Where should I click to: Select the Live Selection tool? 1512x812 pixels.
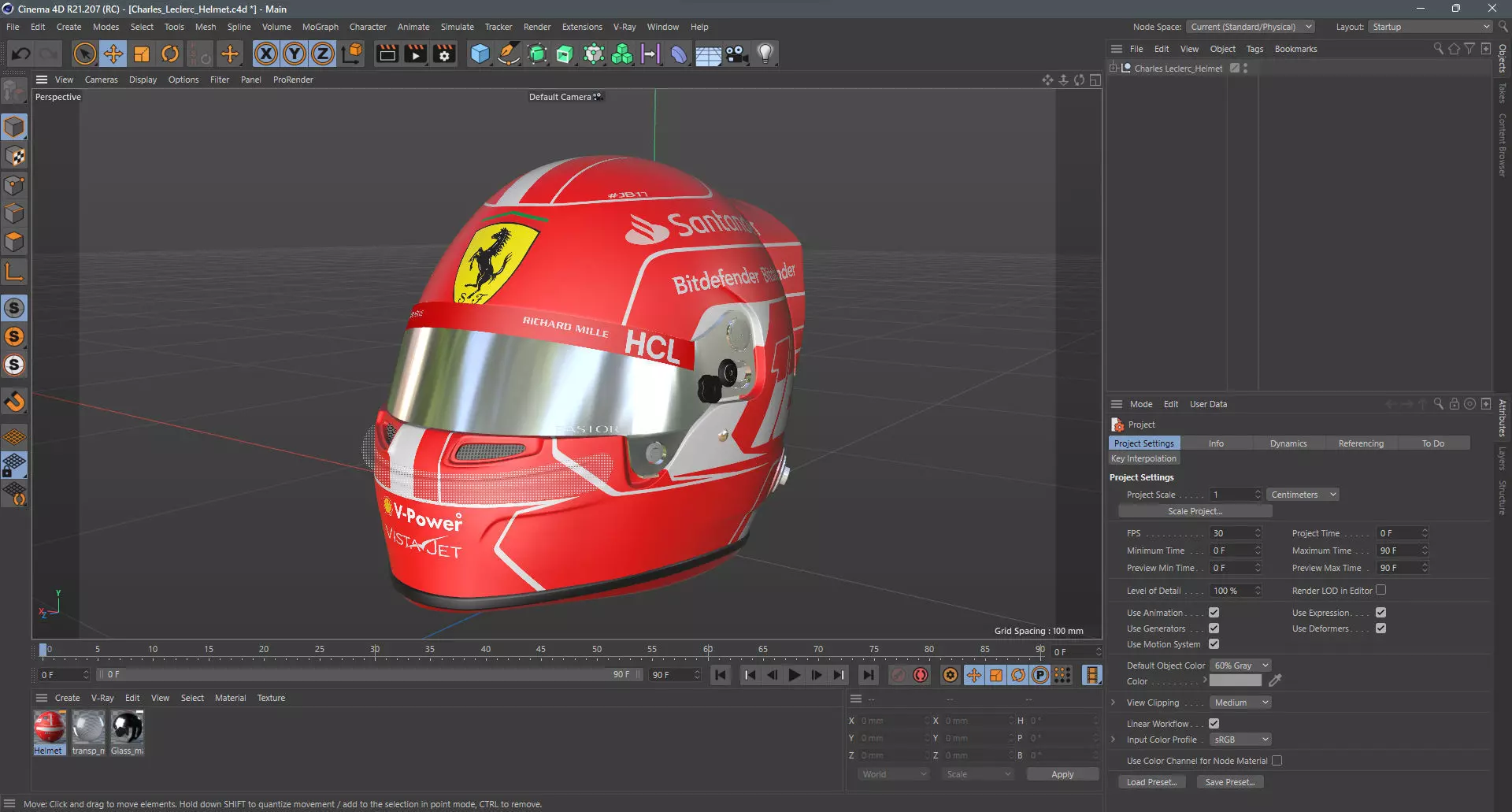(x=84, y=54)
